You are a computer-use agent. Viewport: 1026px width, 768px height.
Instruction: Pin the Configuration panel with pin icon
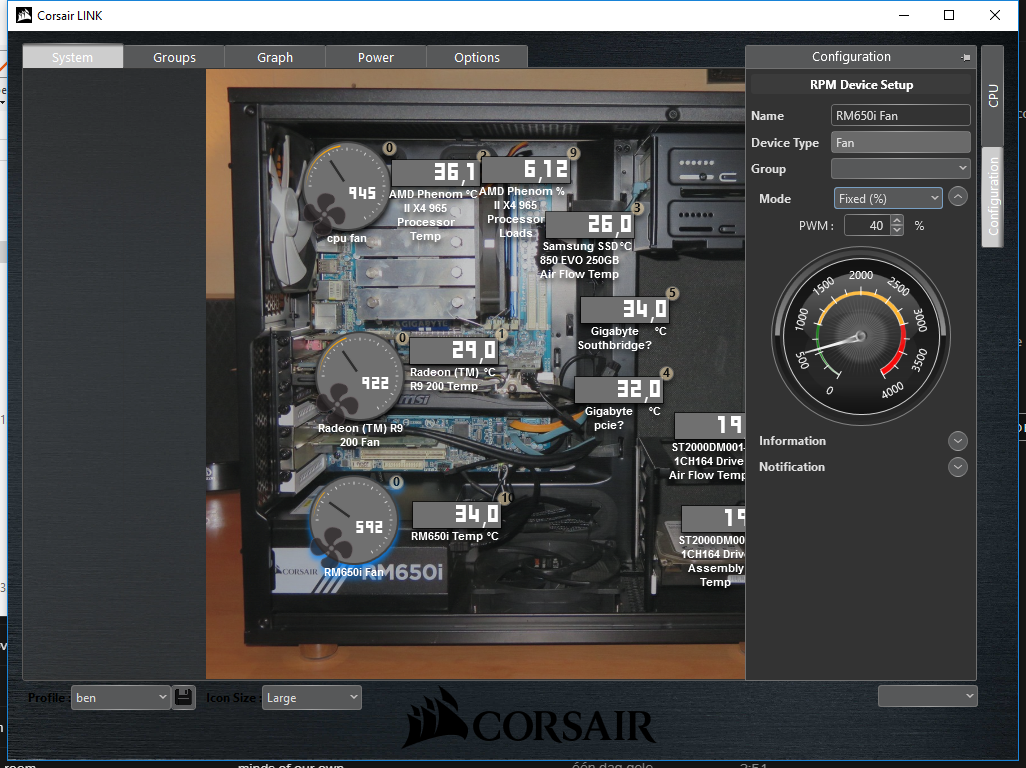pos(966,58)
